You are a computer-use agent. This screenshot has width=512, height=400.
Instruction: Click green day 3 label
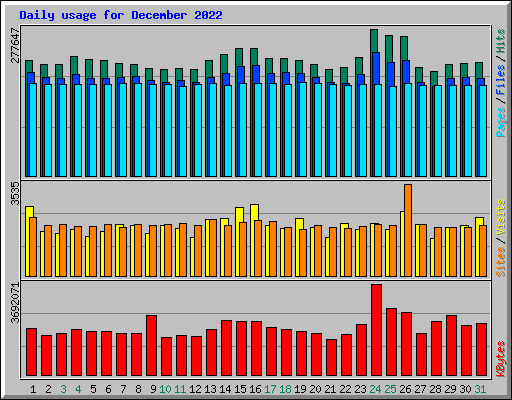point(63,389)
